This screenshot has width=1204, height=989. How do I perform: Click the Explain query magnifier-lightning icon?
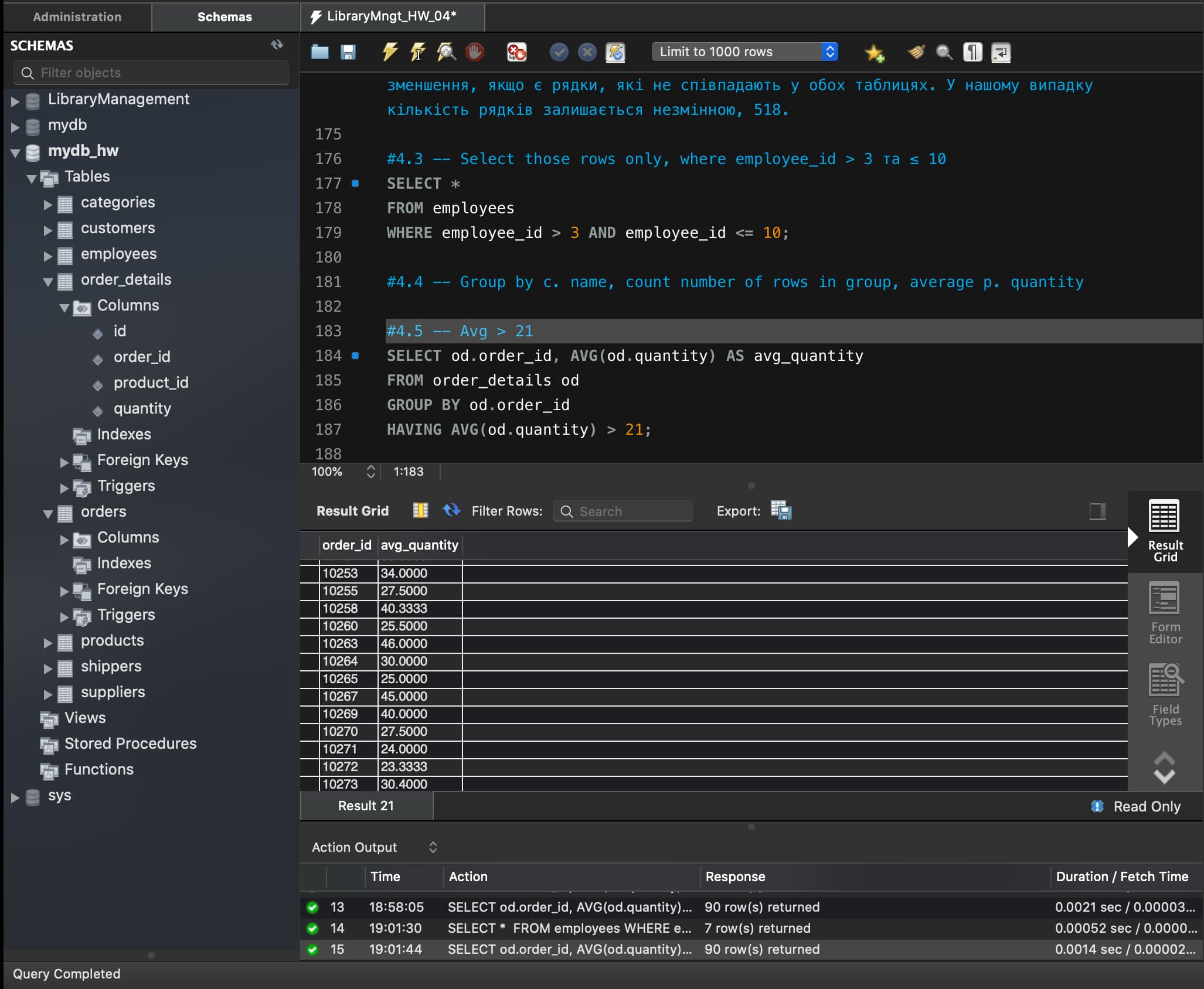click(446, 52)
